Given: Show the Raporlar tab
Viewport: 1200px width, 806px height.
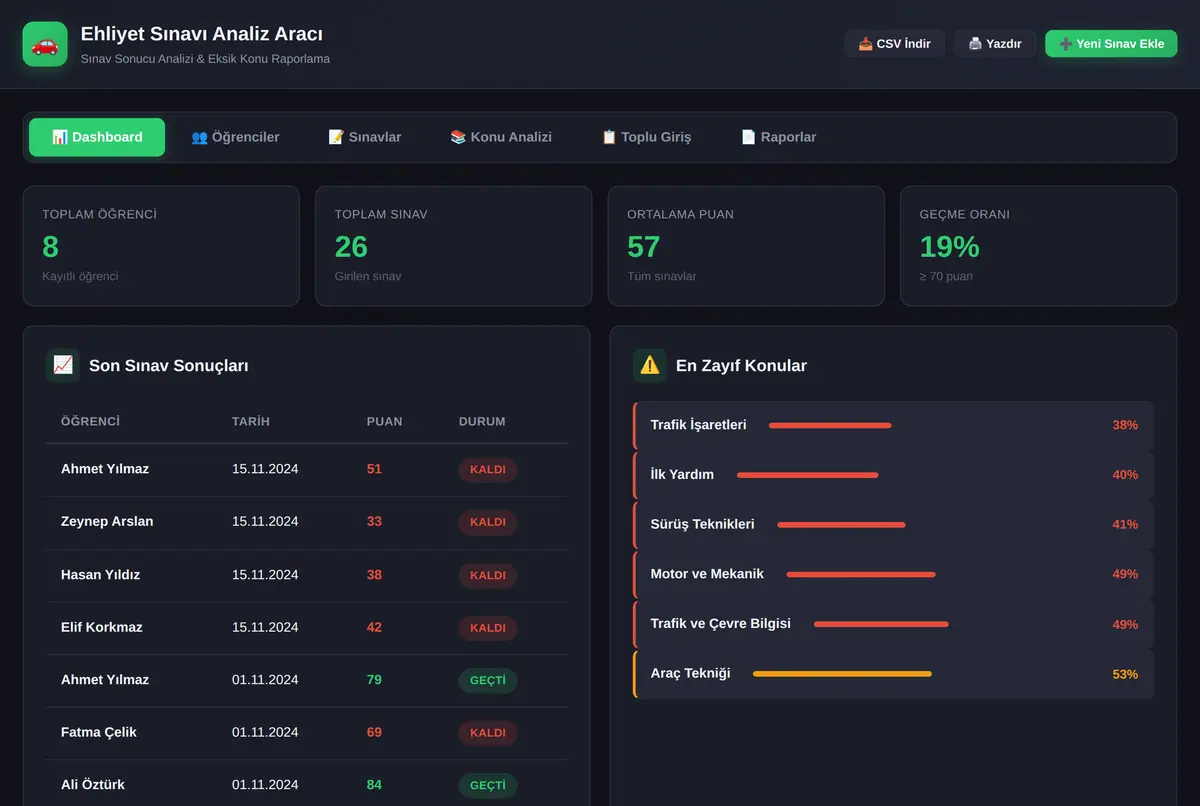Looking at the screenshot, I should pyautogui.click(x=779, y=137).
